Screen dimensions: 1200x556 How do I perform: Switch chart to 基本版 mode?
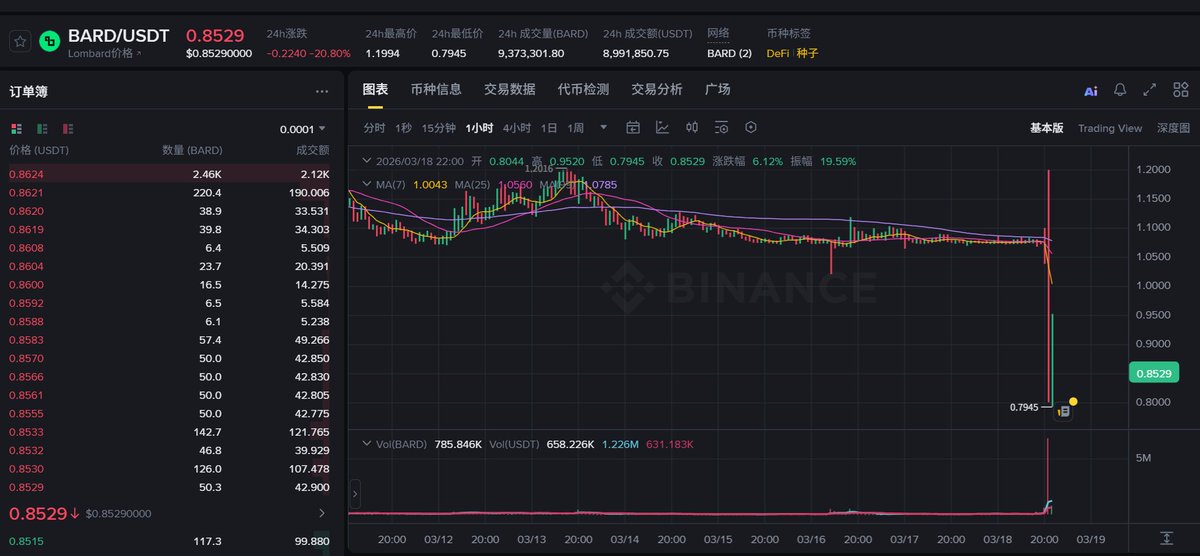tap(1047, 128)
